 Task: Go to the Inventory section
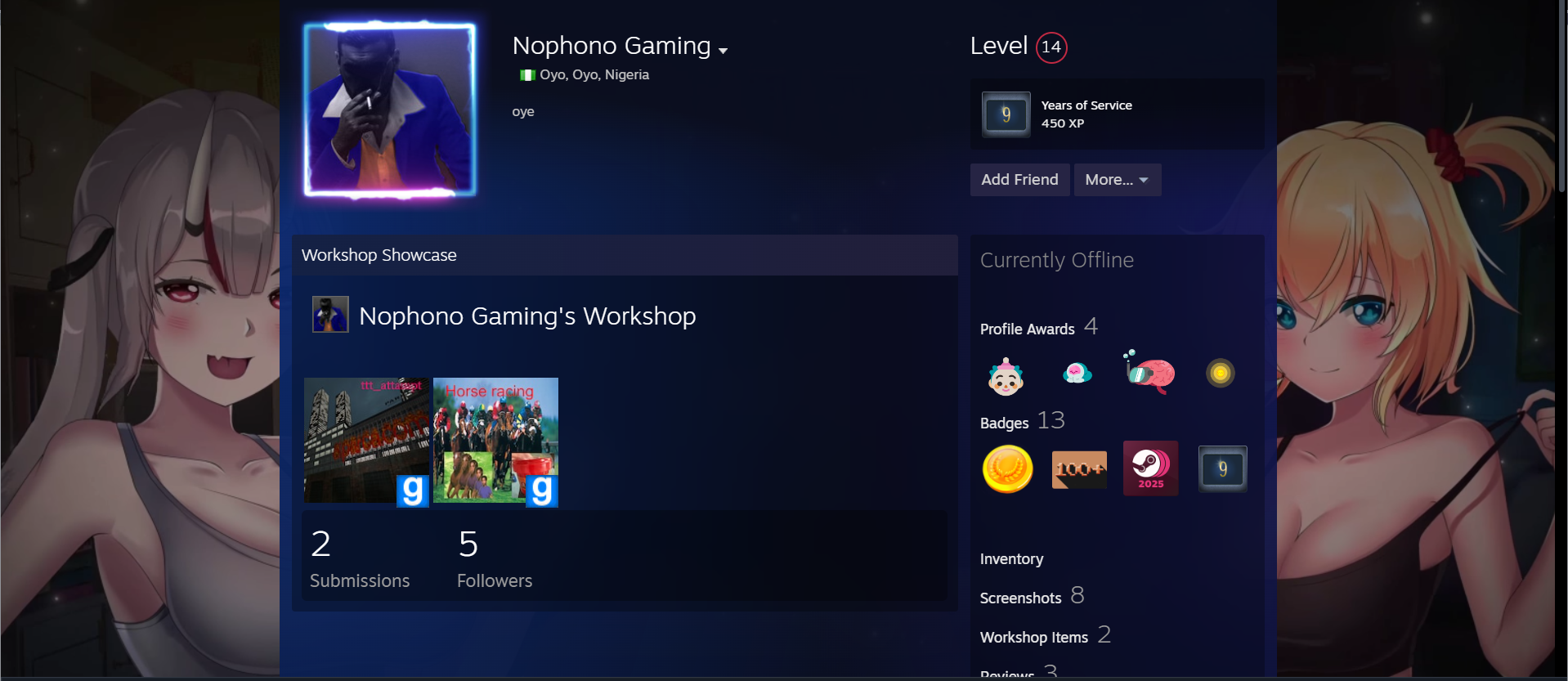pyautogui.click(x=1011, y=559)
